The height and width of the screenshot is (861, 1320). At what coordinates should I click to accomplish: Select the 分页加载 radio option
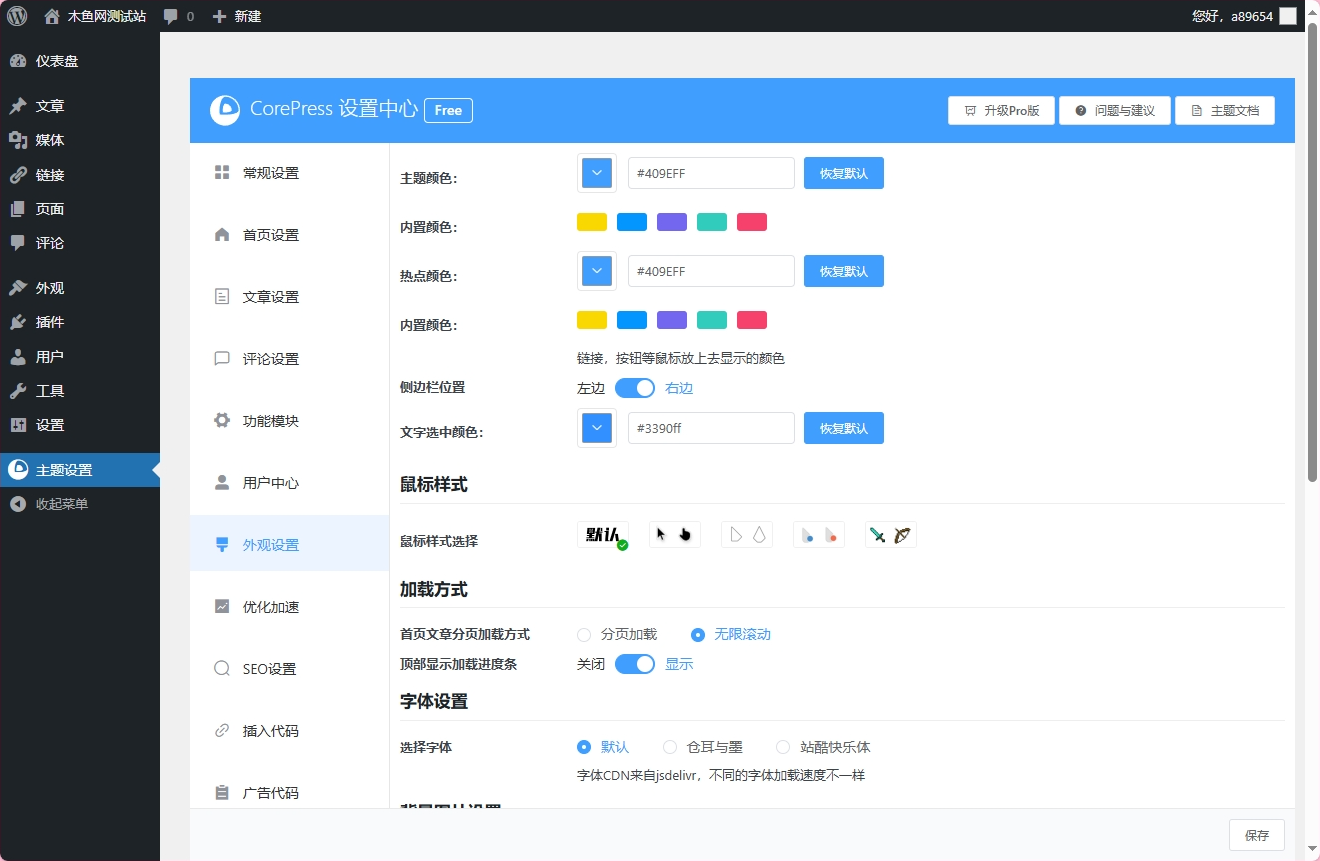(x=584, y=634)
